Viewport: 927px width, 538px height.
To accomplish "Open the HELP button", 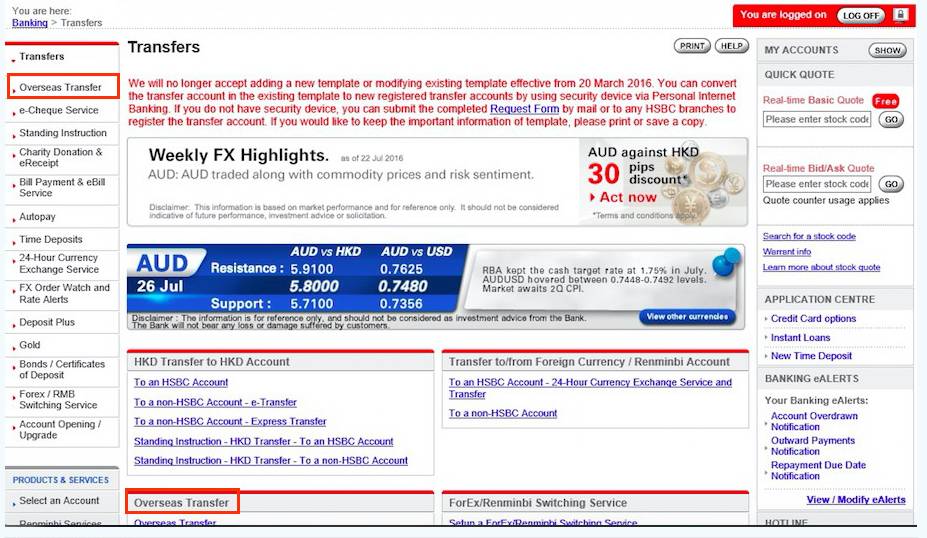I will 731,46.
